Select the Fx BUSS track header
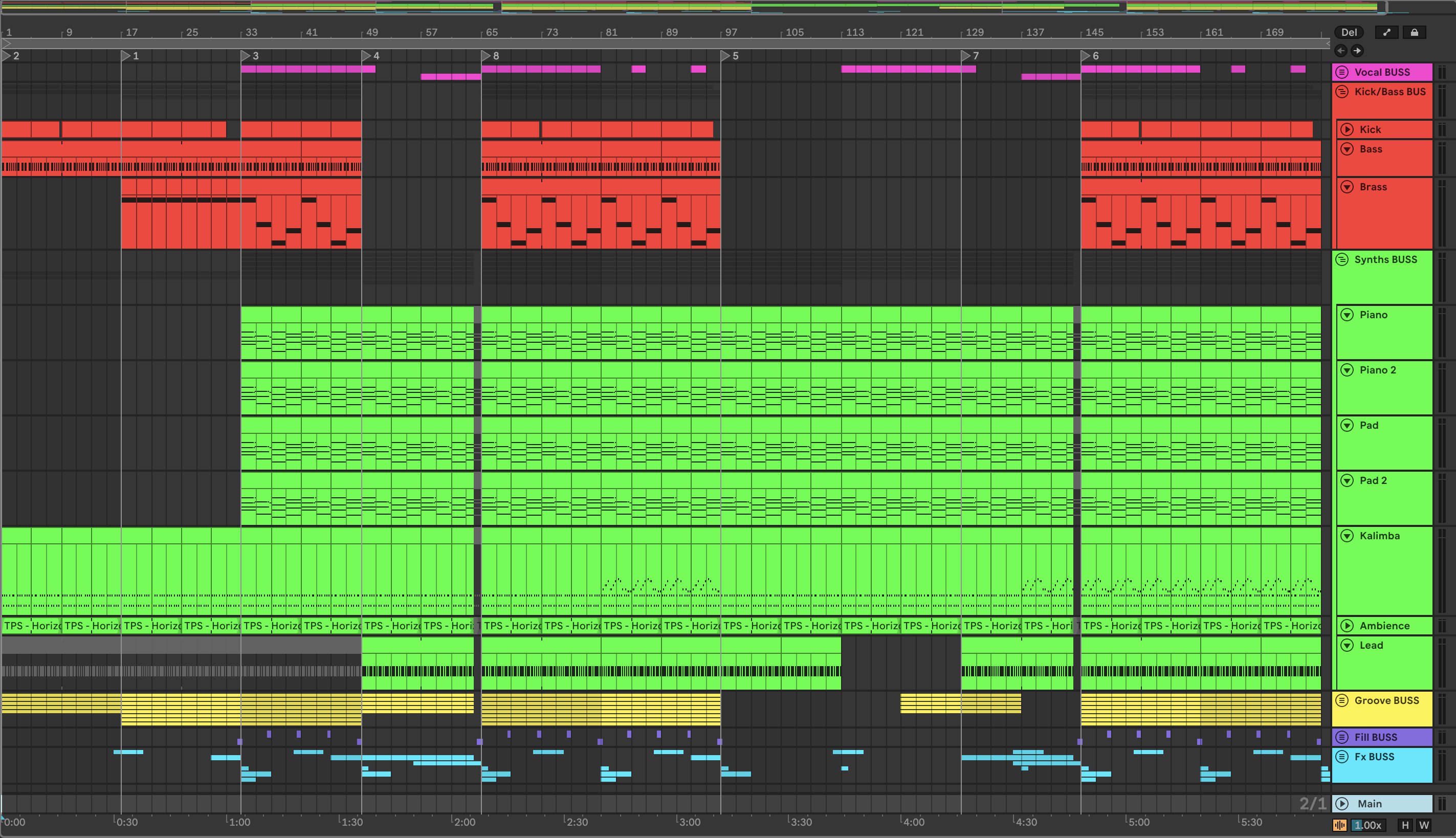This screenshot has width=1456, height=838. [x=1374, y=757]
